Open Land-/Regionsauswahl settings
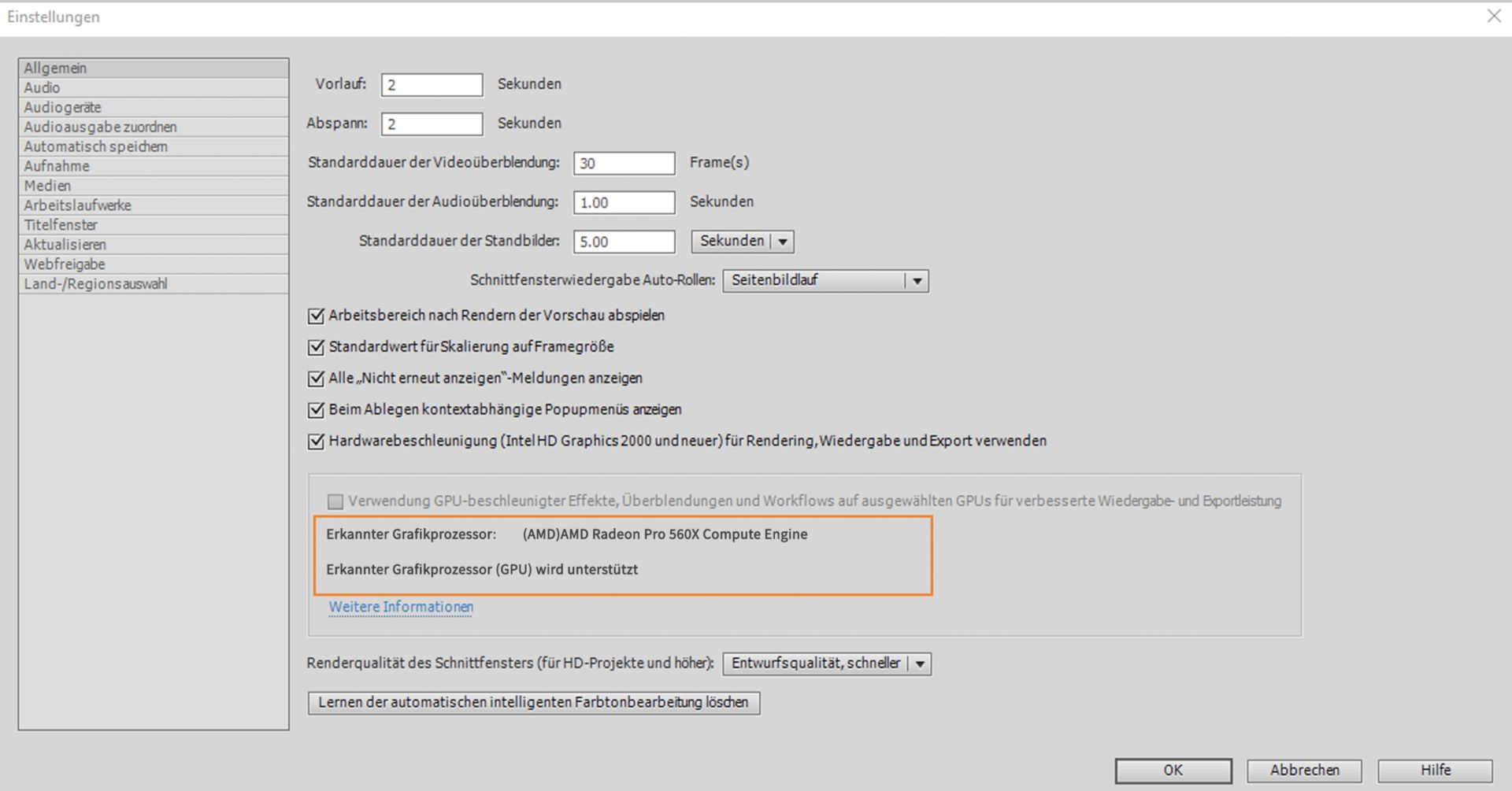Screen dimensions: 1512x791 coord(96,283)
